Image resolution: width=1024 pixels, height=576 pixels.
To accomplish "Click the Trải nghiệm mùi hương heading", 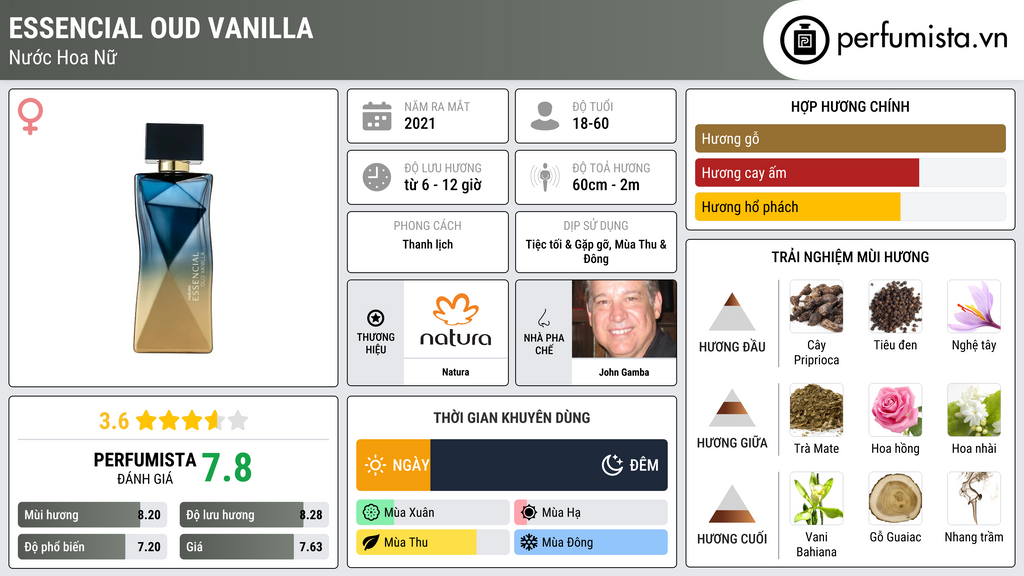I will (850, 257).
